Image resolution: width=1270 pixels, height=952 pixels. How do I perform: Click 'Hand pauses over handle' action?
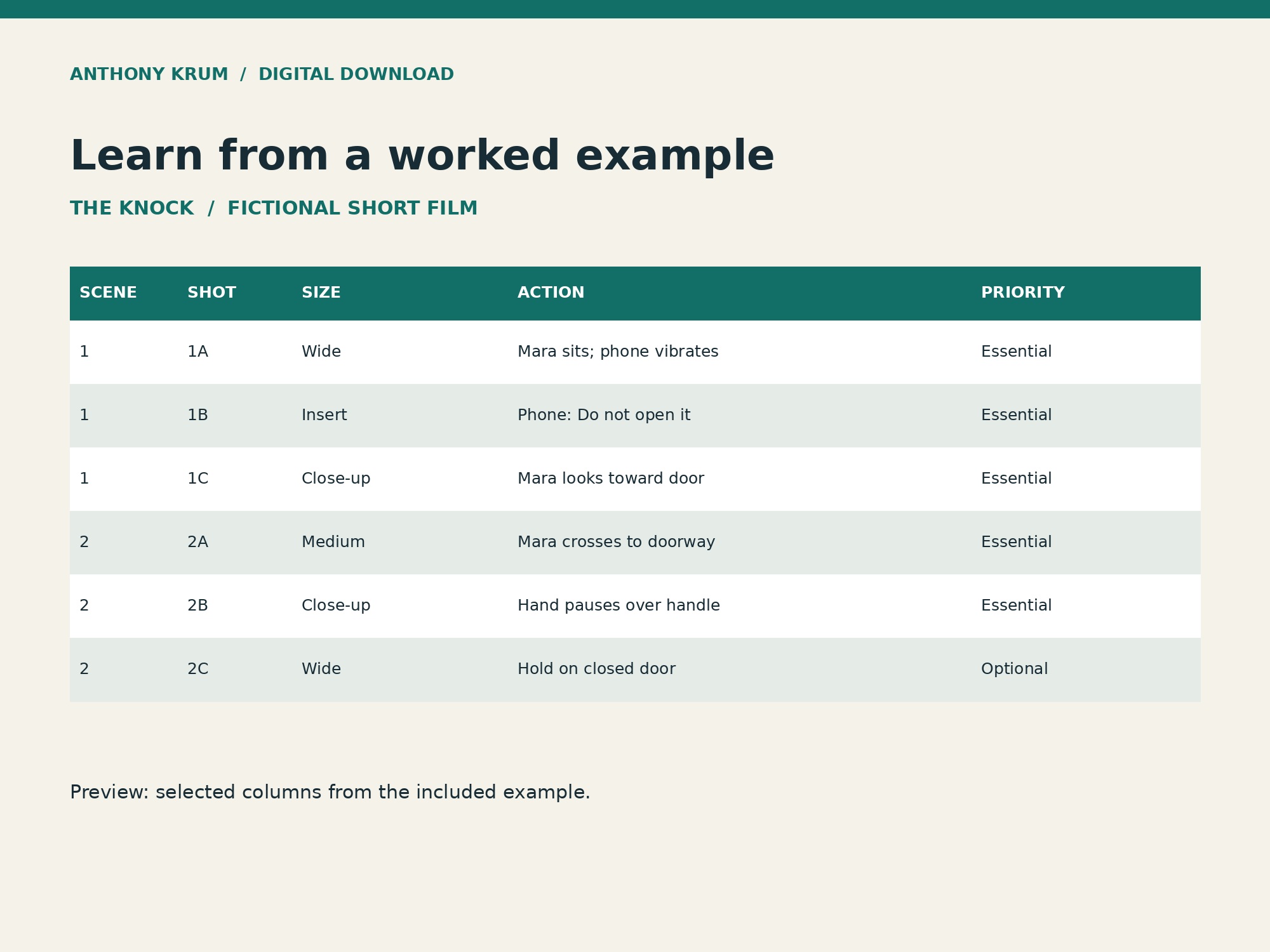click(x=618, y=605)
